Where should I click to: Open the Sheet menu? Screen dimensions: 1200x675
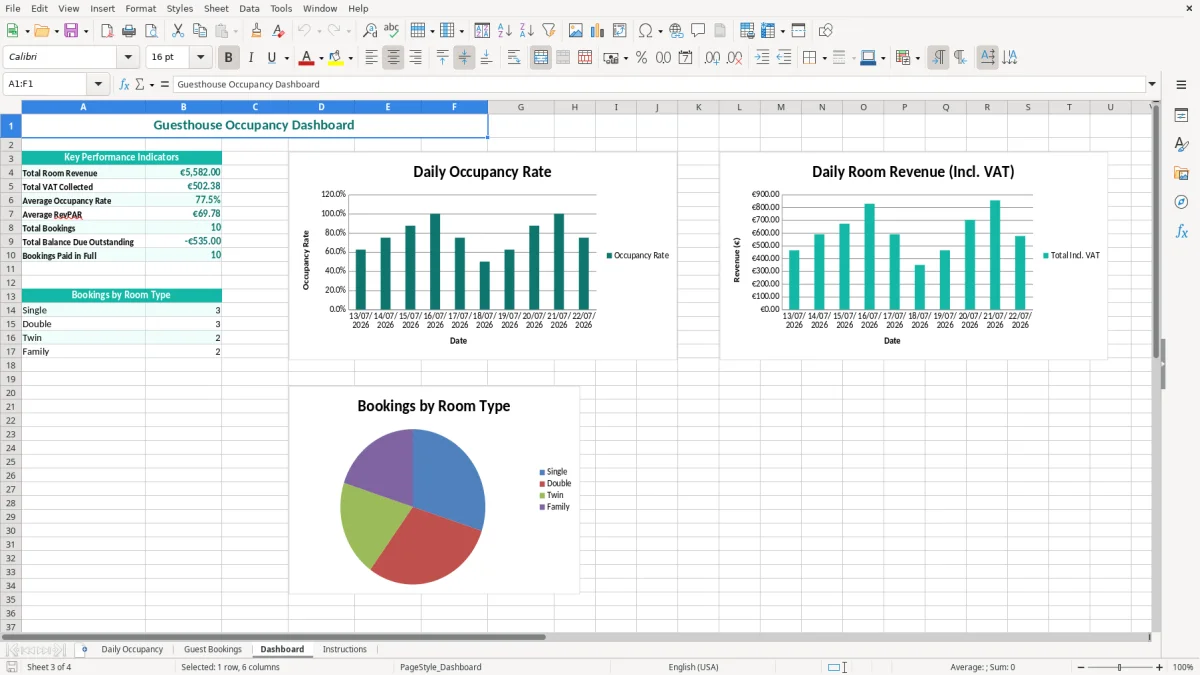pyautogui.click(x=216, y=8)
